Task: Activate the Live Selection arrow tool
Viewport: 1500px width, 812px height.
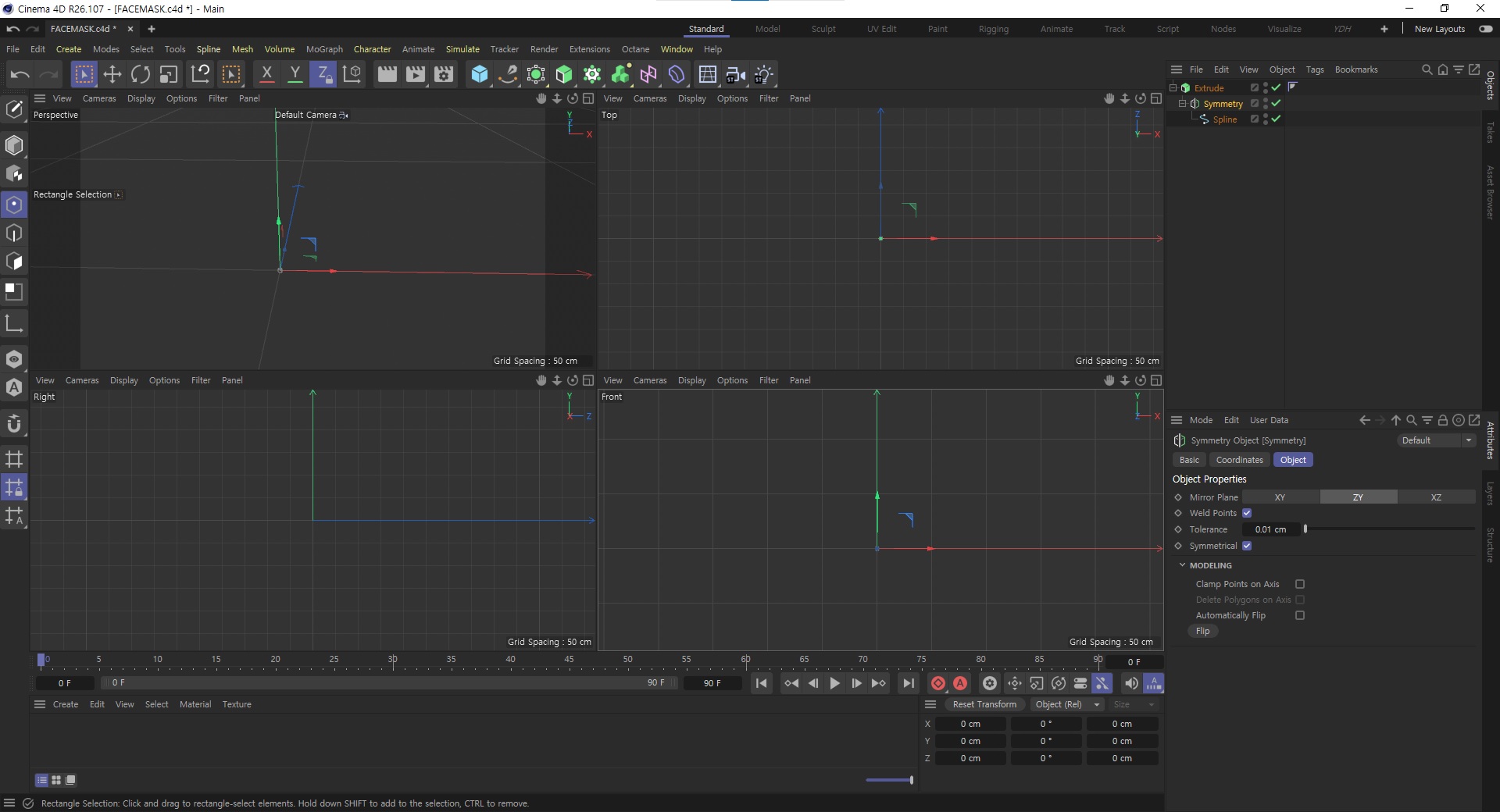Action: pos(84,74)
